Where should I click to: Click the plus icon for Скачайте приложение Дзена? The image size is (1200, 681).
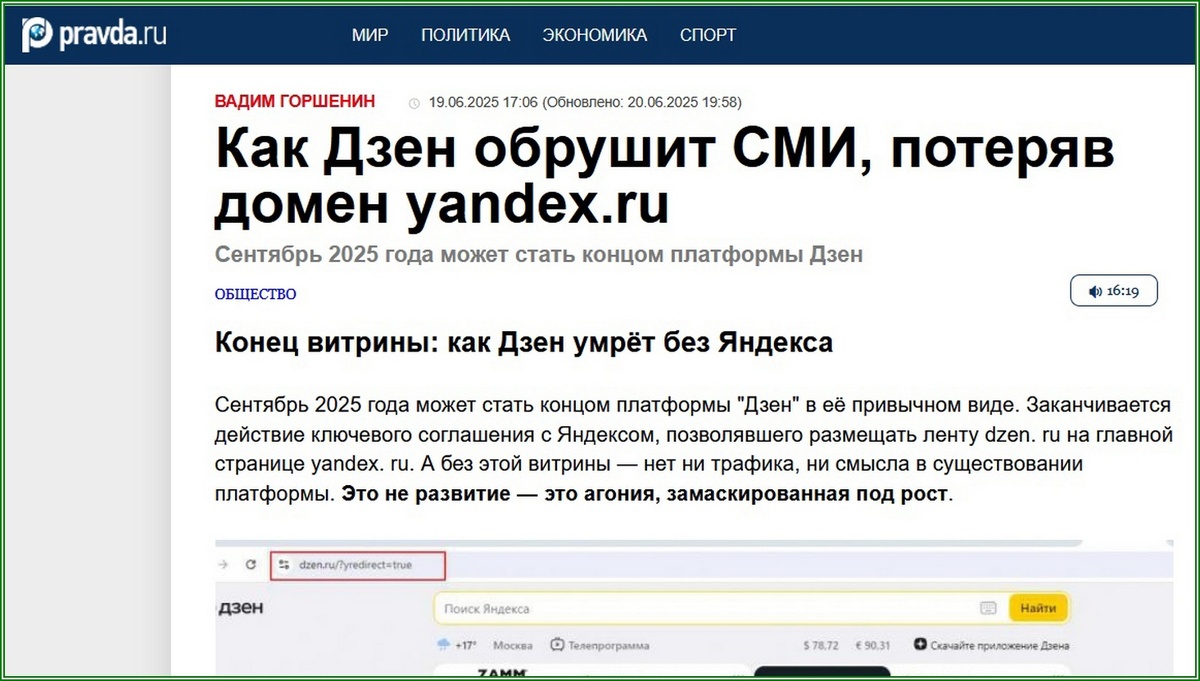point(919,645)
